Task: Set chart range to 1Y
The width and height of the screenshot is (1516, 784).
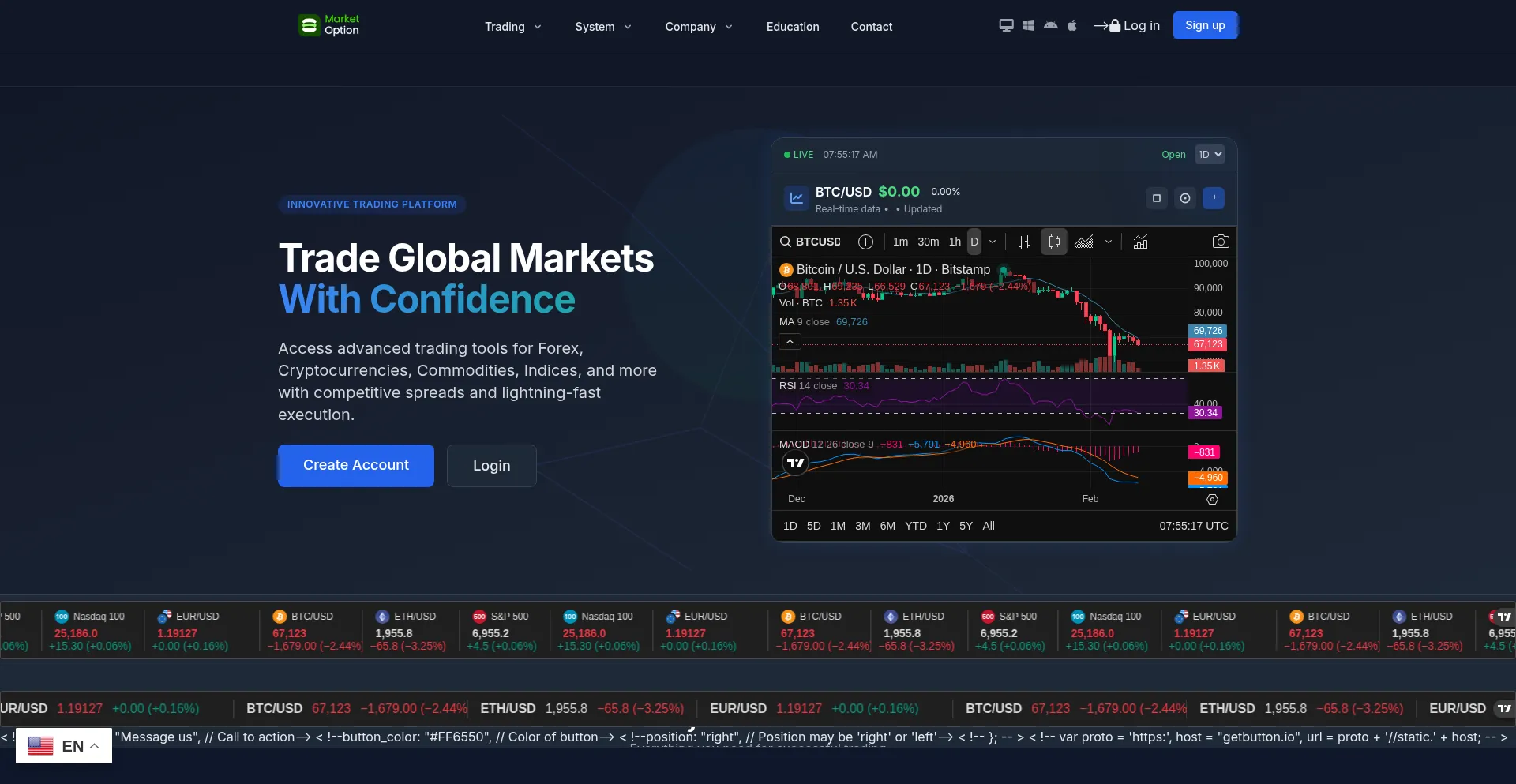Action: click(x=943, y=526)
